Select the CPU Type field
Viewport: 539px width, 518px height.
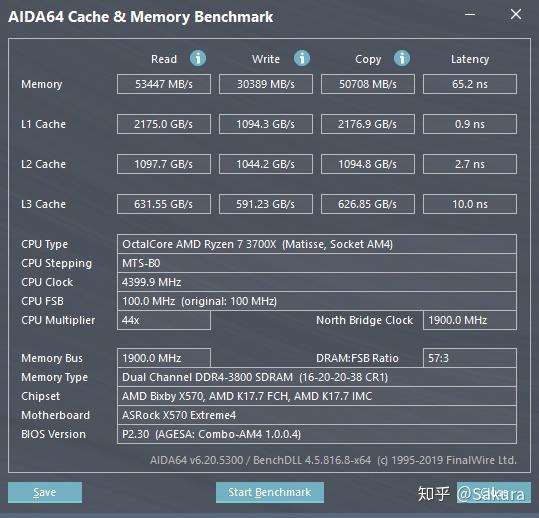point(317,244)
